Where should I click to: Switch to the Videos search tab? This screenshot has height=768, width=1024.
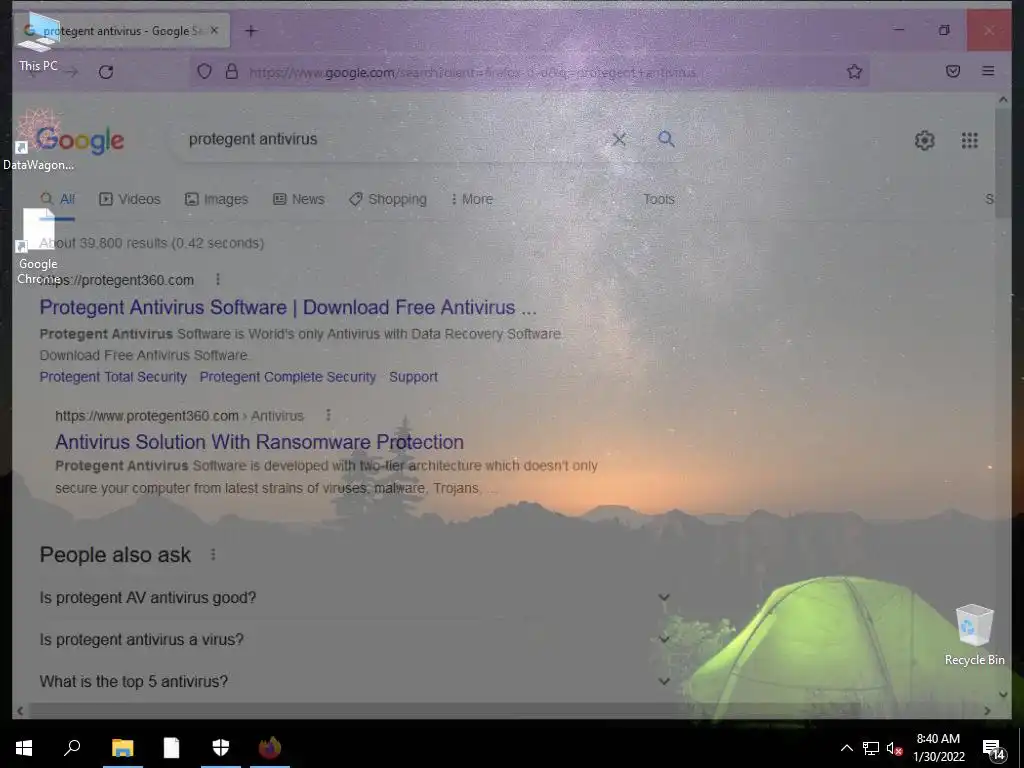click(129, 199)
